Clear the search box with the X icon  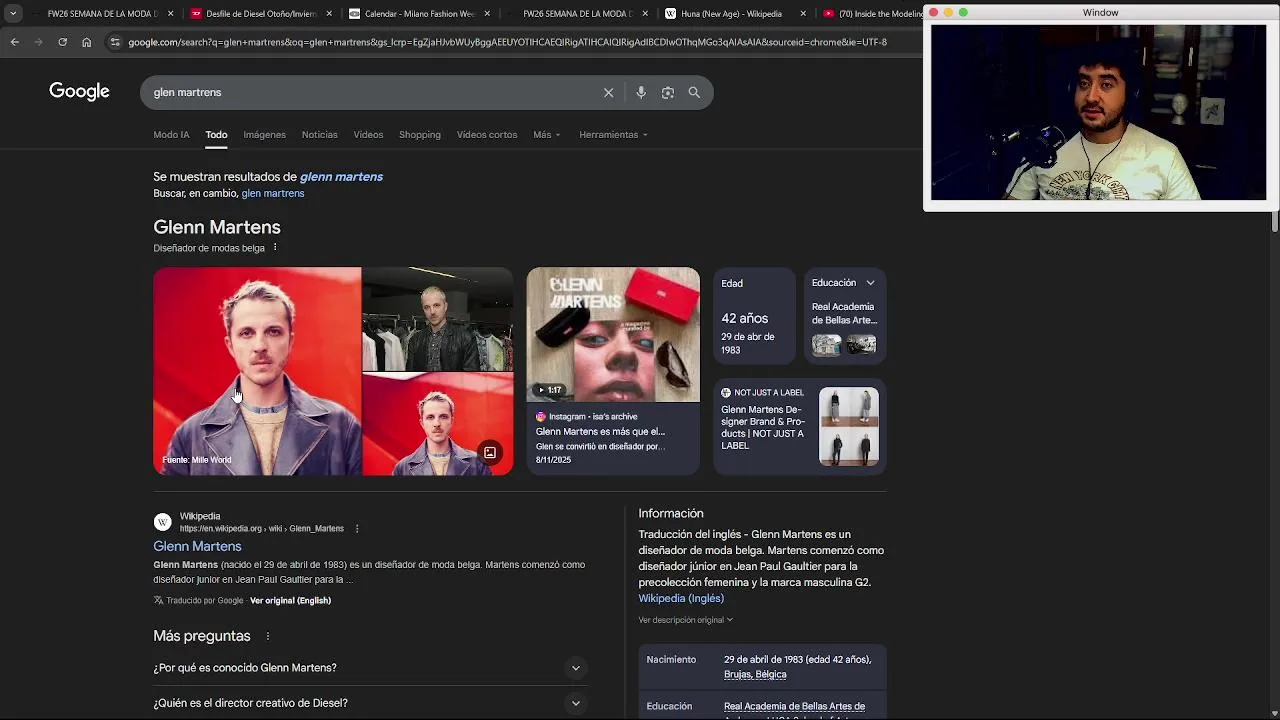(x=608, y=92)
